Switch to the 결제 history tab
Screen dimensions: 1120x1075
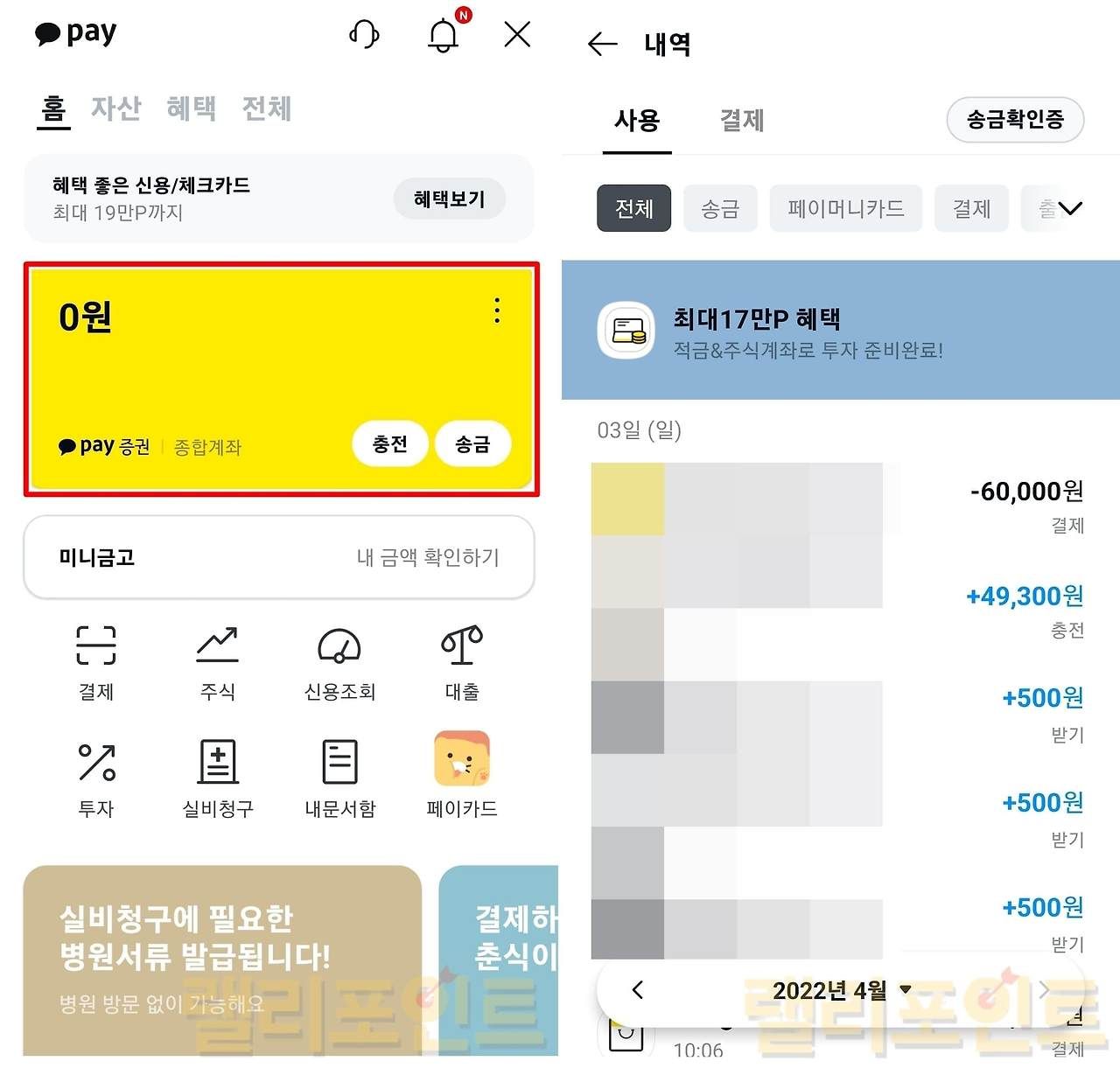(742, 121)
